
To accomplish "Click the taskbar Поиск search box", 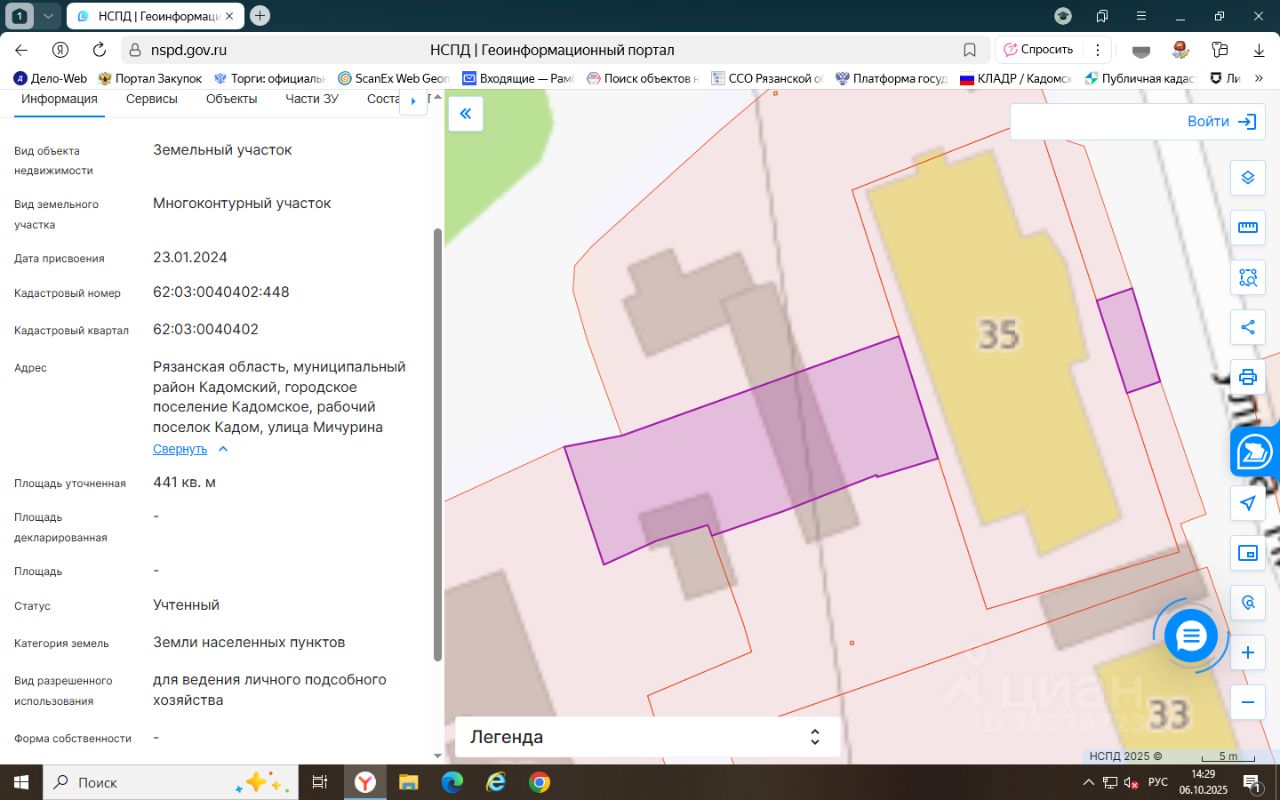I will 170,782.
